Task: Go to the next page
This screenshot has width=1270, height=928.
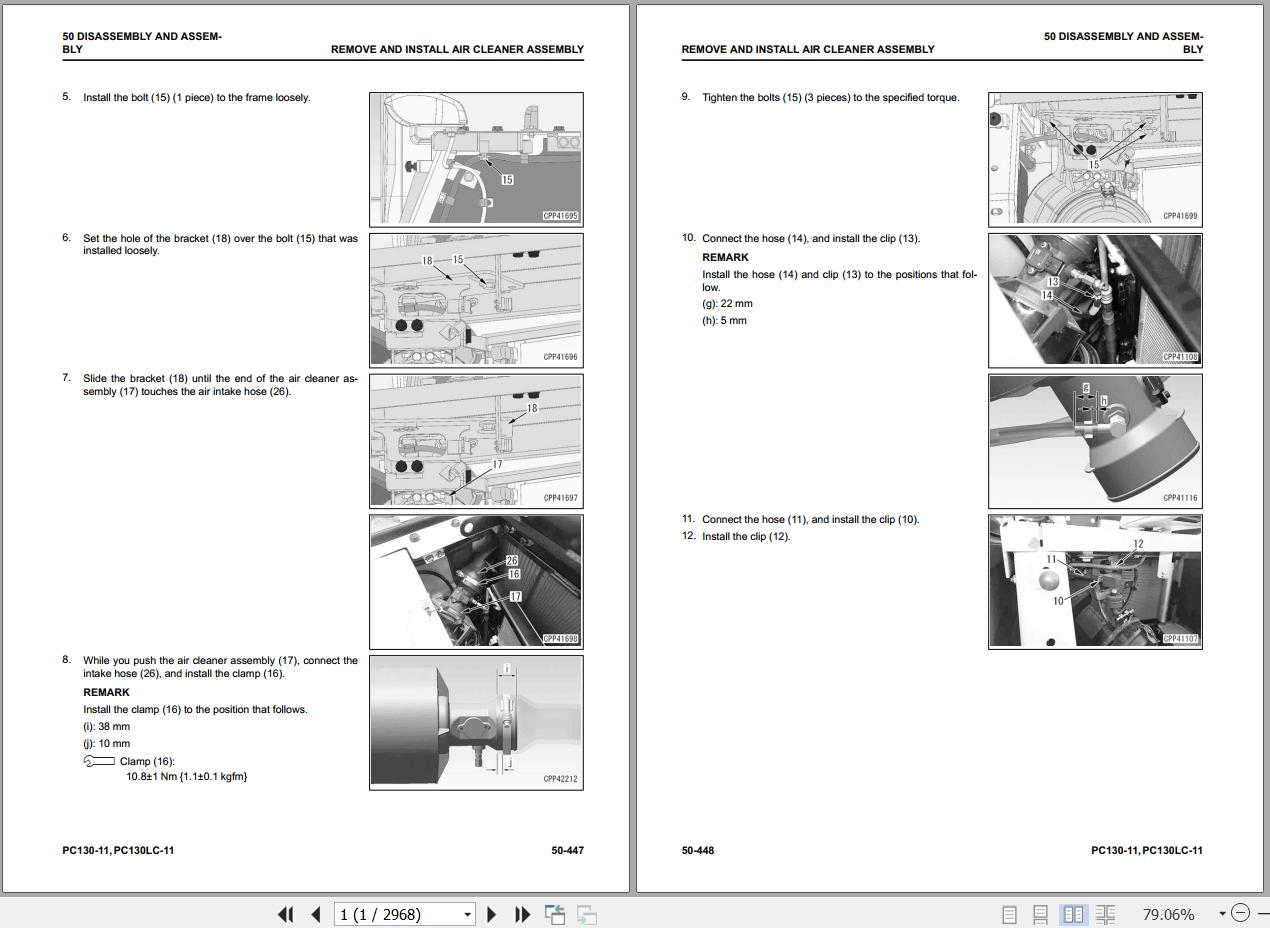Action: pos(491,914)
